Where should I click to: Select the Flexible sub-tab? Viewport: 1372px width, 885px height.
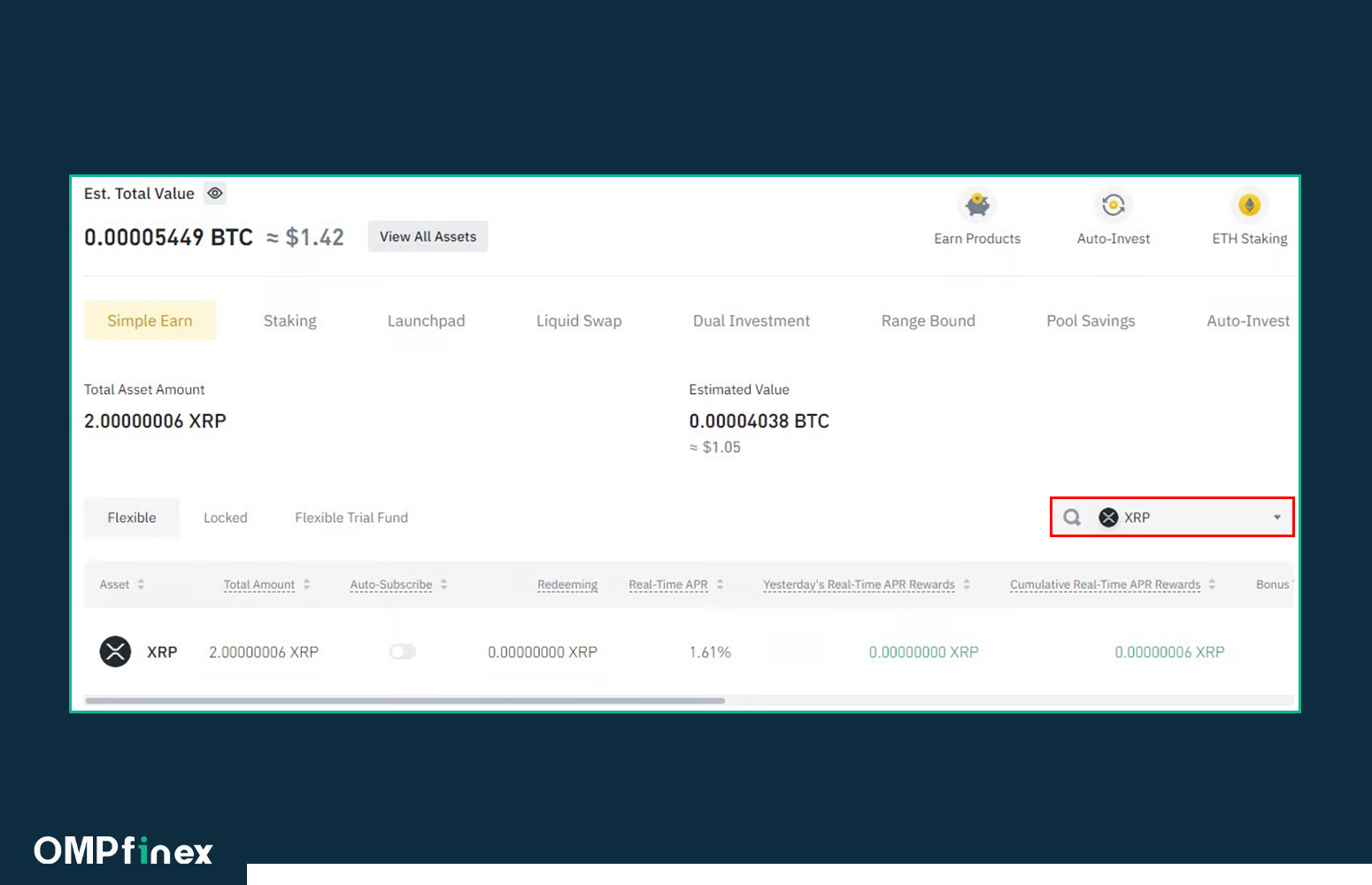132,518
